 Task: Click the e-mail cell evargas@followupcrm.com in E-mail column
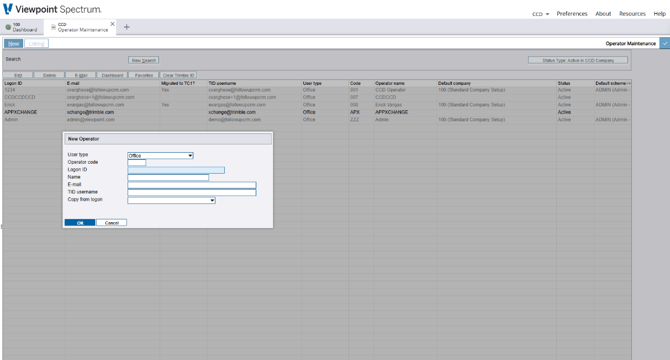pos(112,105)
